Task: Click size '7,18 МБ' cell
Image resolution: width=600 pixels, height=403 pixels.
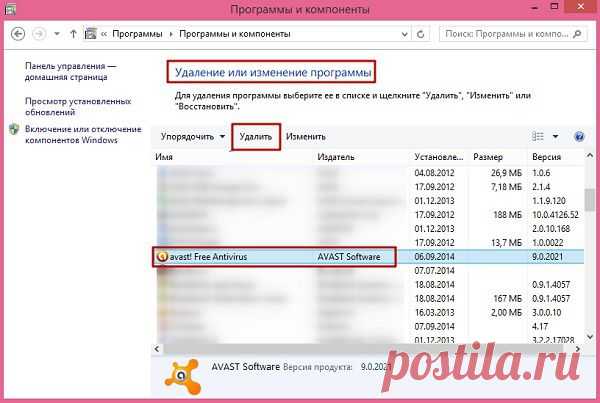Action: pos(506,187)
